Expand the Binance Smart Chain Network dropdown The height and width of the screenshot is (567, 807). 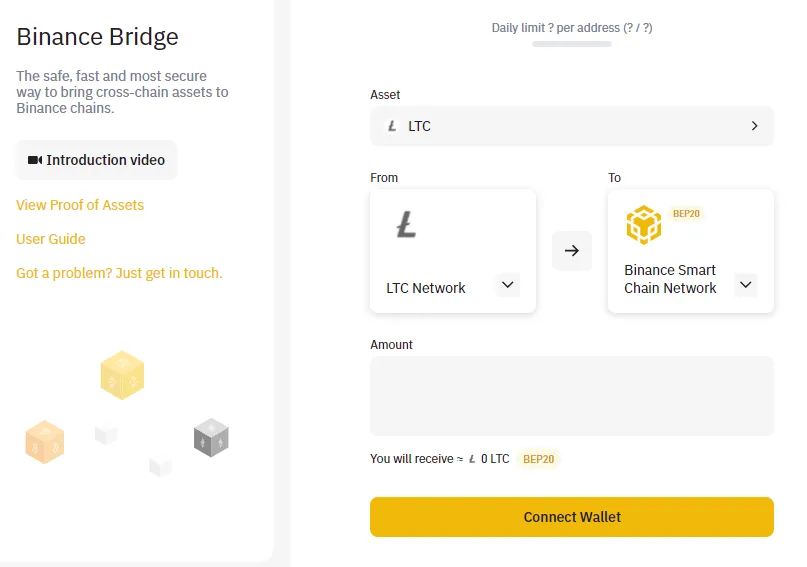[745, 285]
